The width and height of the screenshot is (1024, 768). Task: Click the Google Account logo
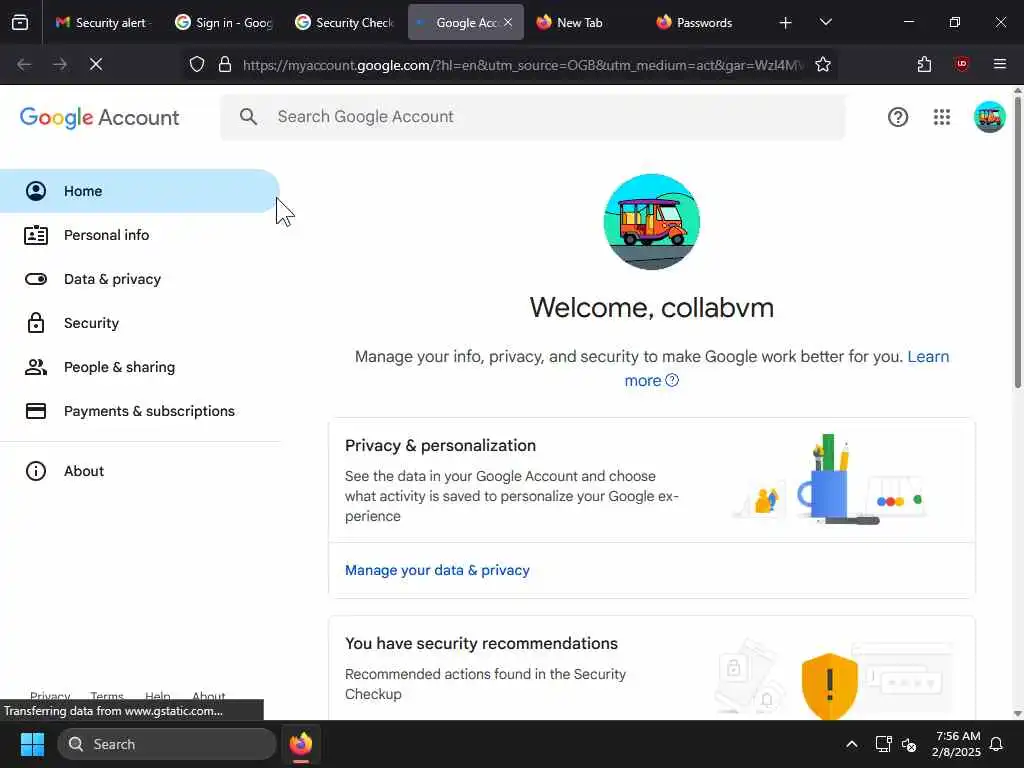(99, 118)
